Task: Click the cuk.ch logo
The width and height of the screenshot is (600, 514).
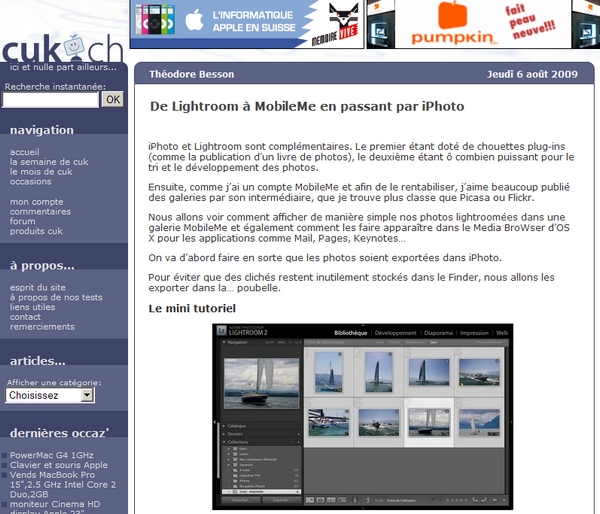Action: point(62,49)
